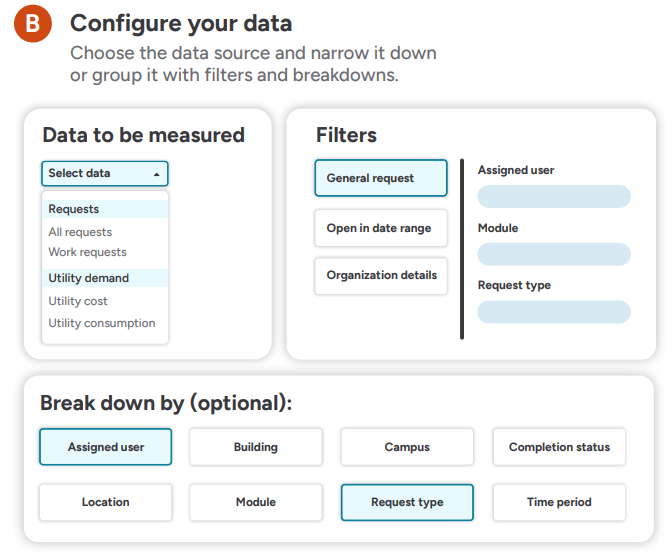The width and height of the screenshot is (672, 554).
Task: Click the Break down by (optional) title
Action: (166, 403)
